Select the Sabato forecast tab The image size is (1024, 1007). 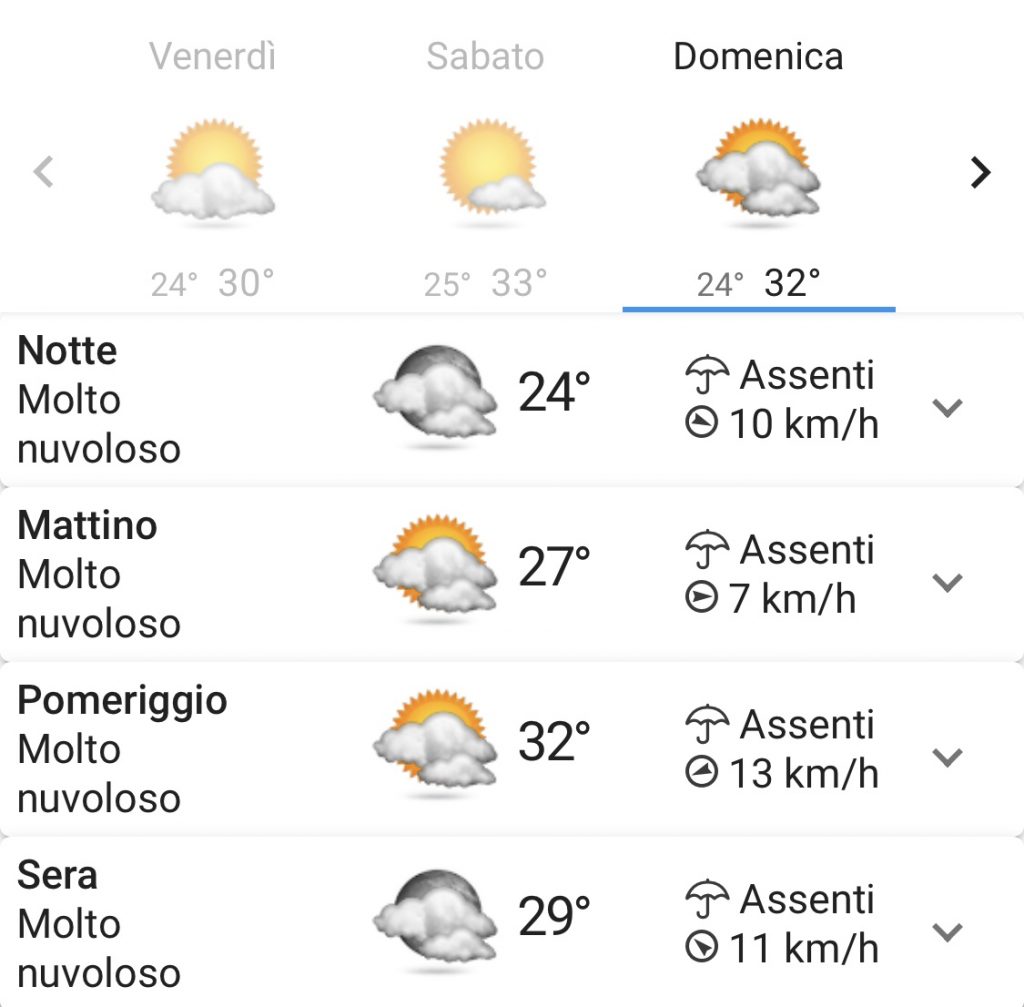coord(486,171)
